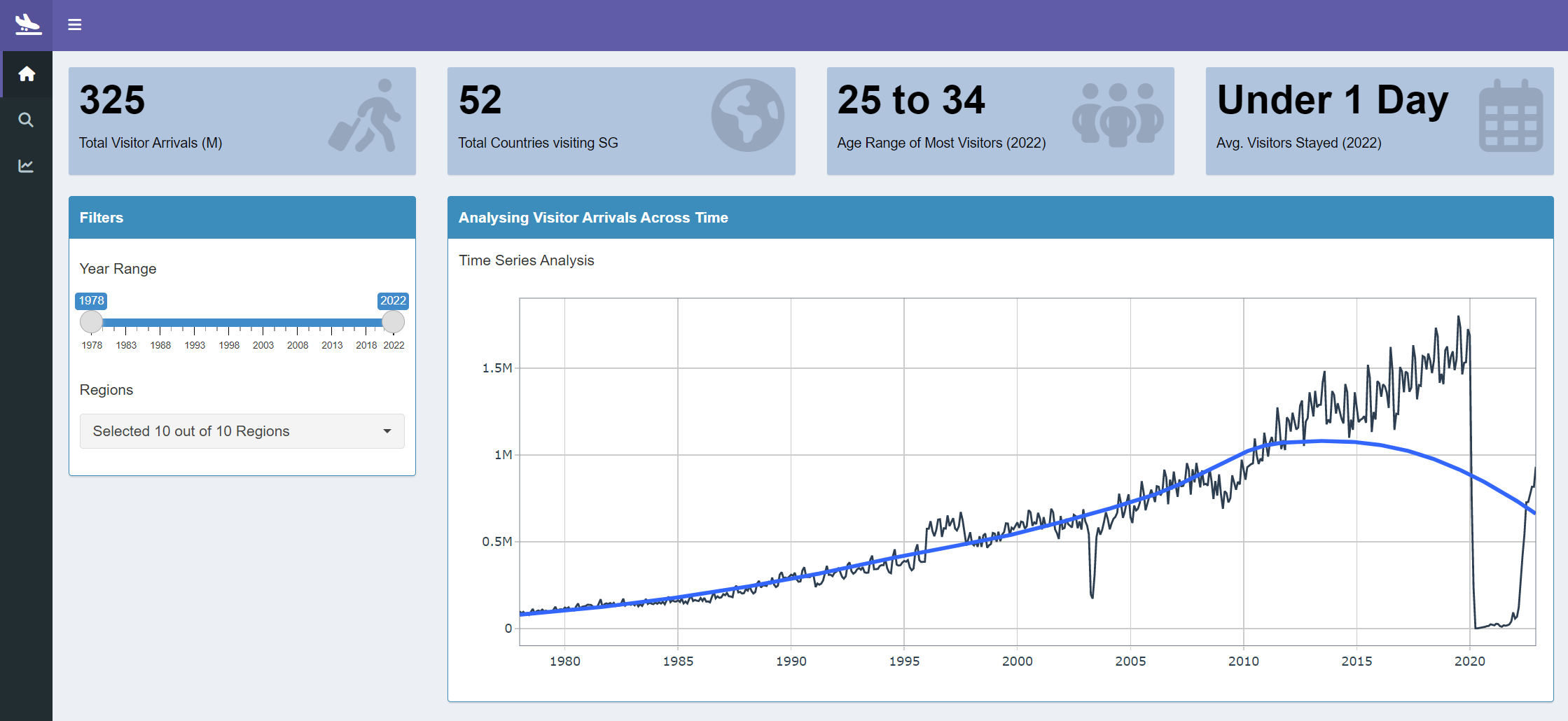The image size is (1568, 721).
Task: Click the 2020 label on chart x-axis
Action: [1469, 661]
